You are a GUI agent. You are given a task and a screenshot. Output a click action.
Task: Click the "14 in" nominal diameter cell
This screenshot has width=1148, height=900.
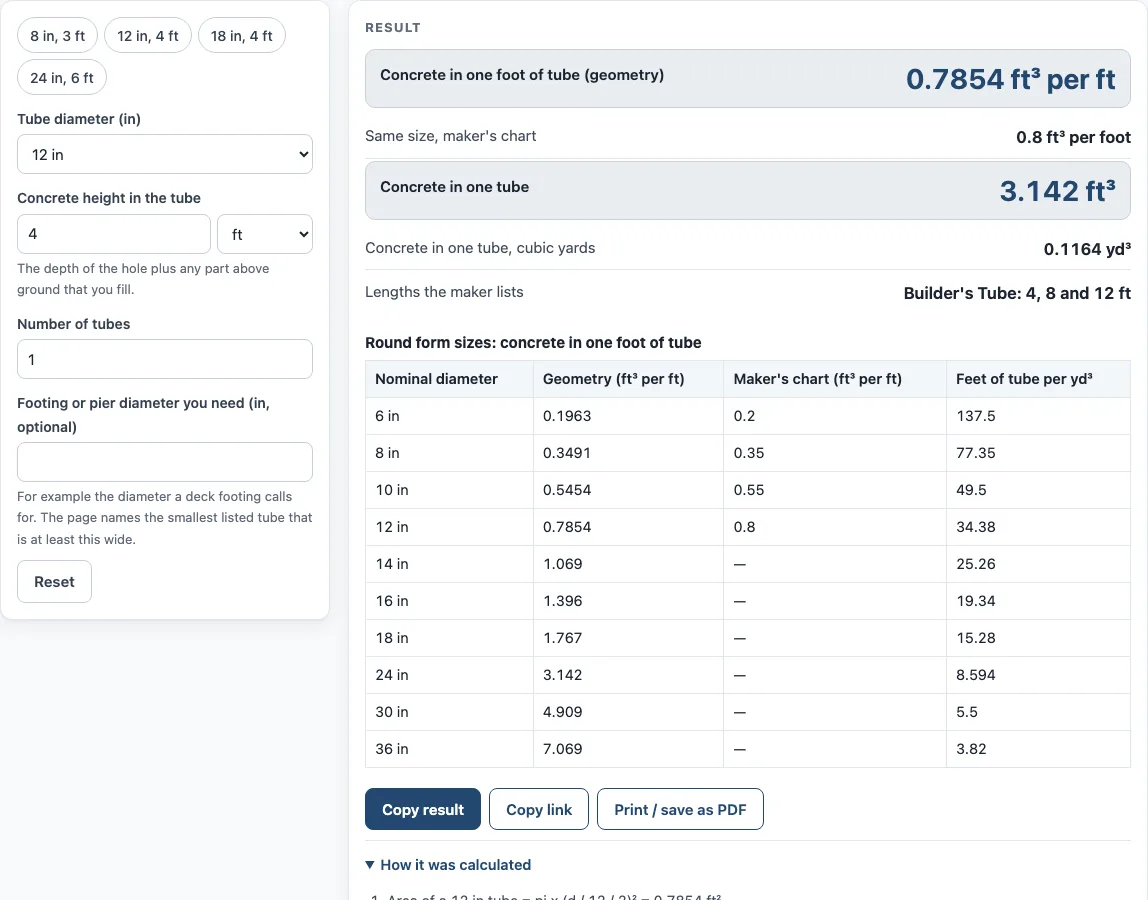450,564
